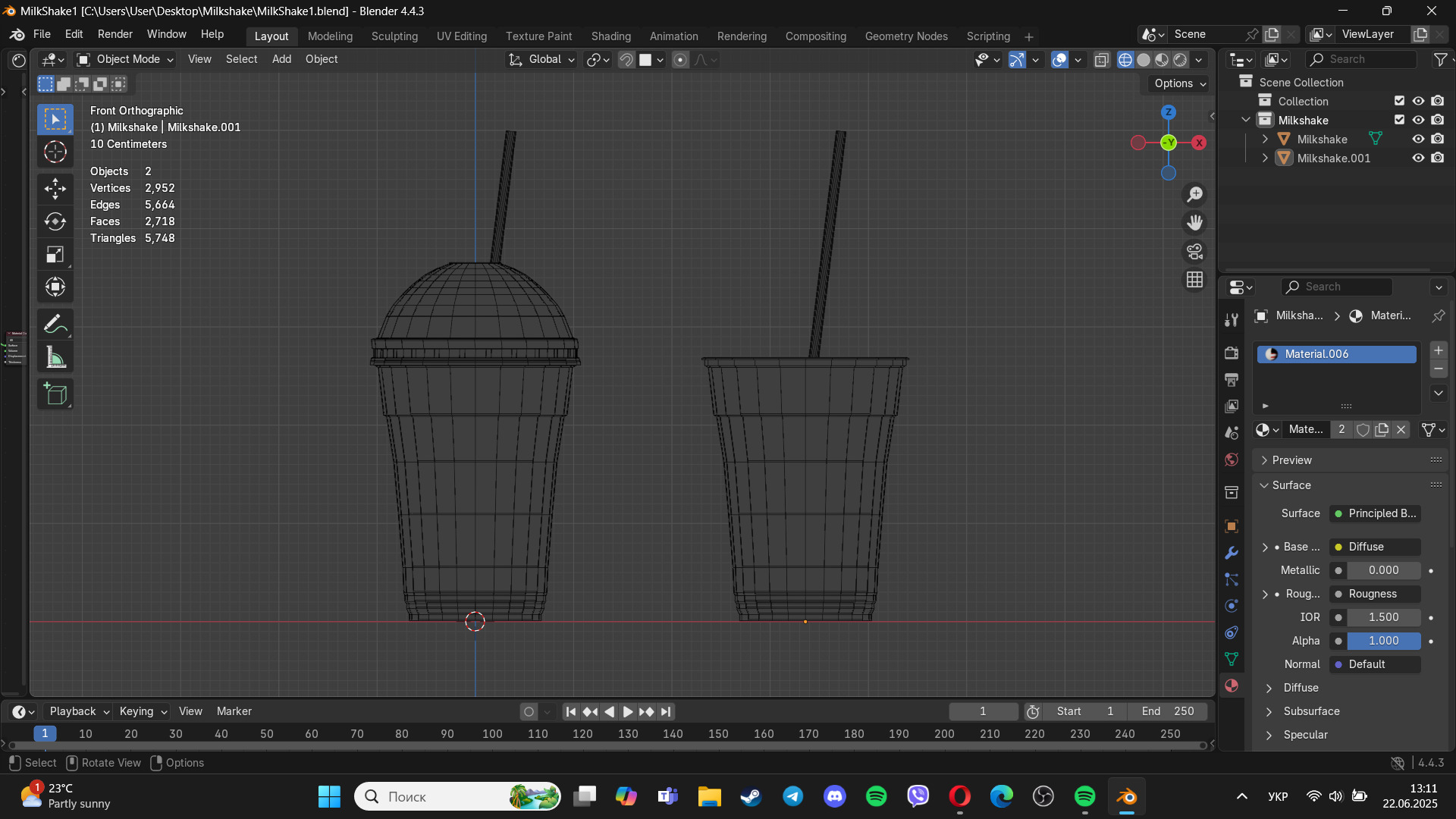Choose the Add Cube tool
1456x819 pixels.
click(x=55, y=394)
